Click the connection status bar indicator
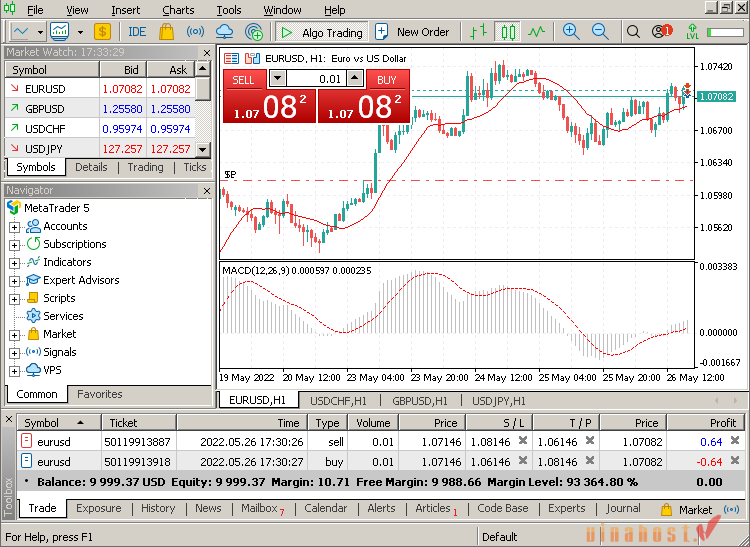Image resolution: width=750 pixels, height=547 pixels. 724,32
